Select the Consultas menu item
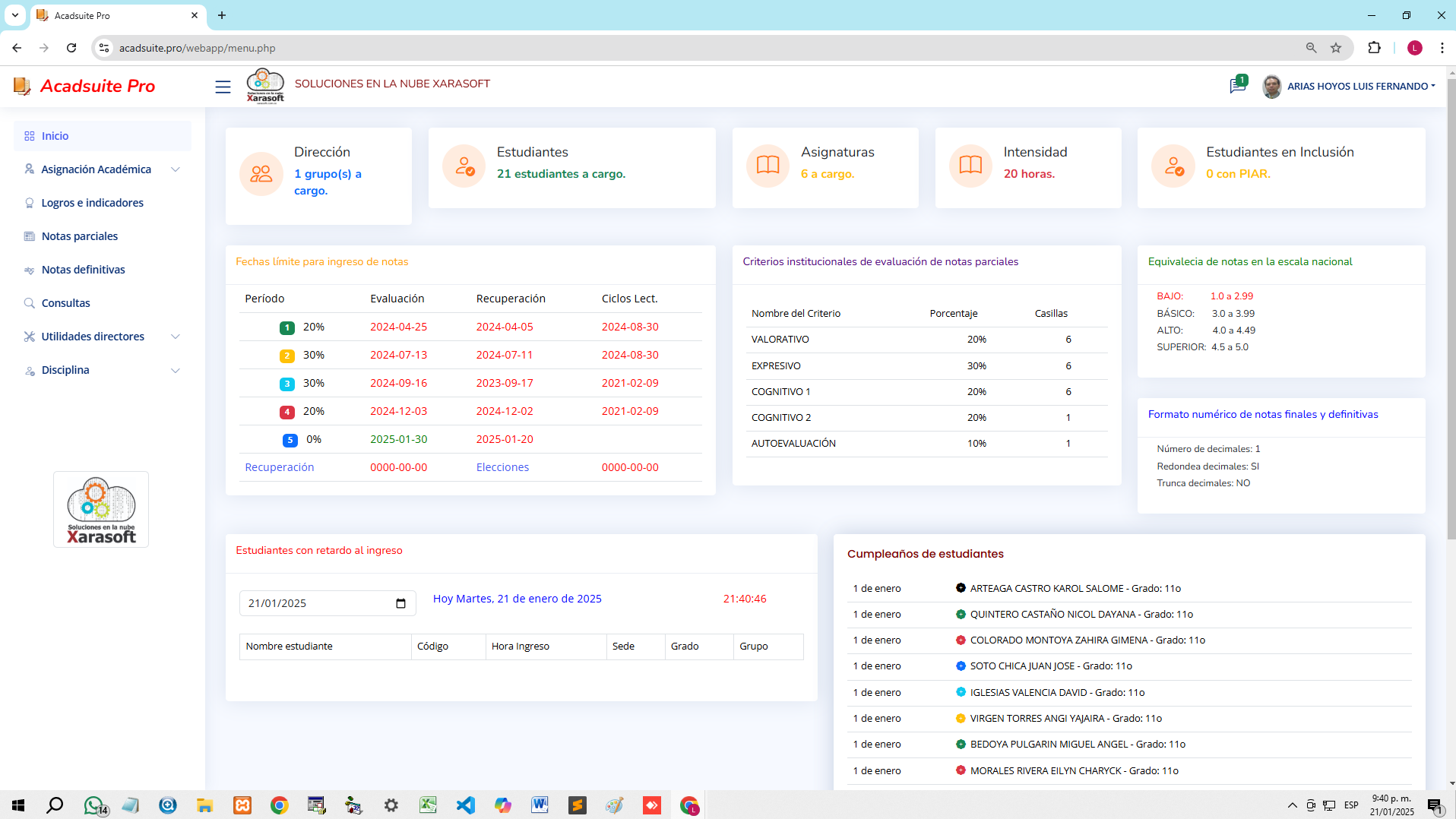Image resolution: width=1456 pixels, height=819 pixels. click(x=65, y=303)
